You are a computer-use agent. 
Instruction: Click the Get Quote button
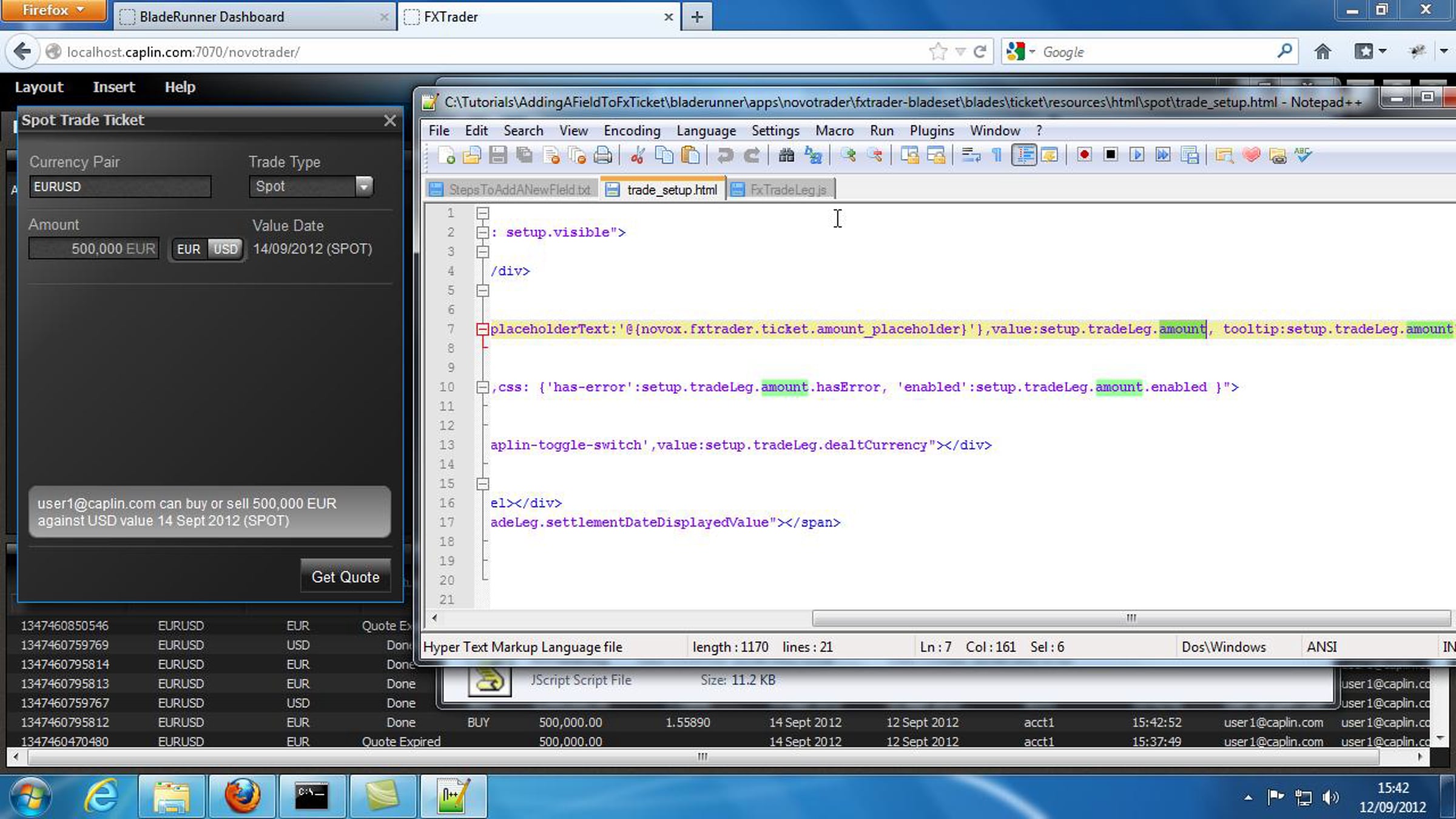[x=345, y=576]
